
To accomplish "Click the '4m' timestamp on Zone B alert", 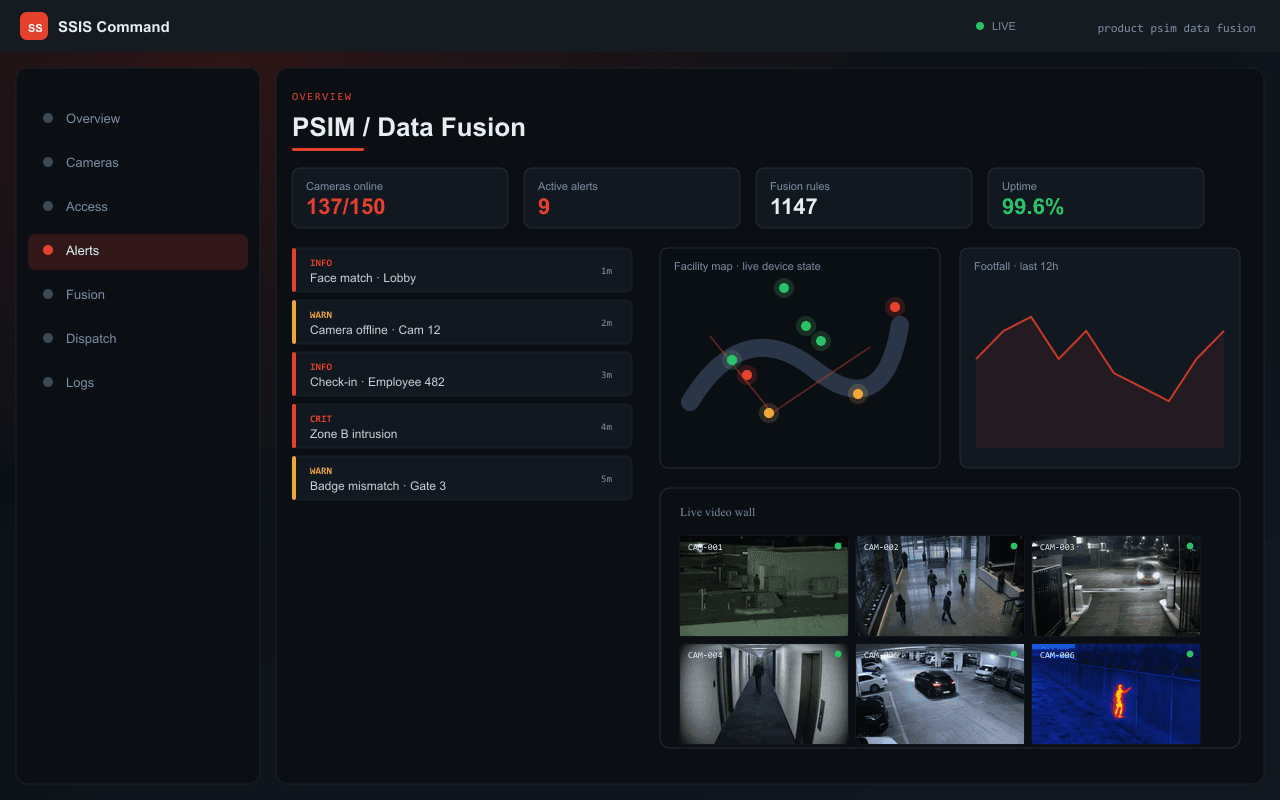I will point(606,427).
